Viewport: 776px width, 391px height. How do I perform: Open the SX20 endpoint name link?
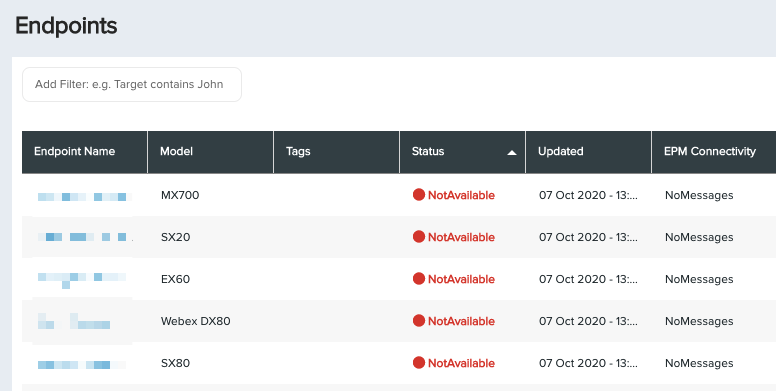click(x=85, y=237)
